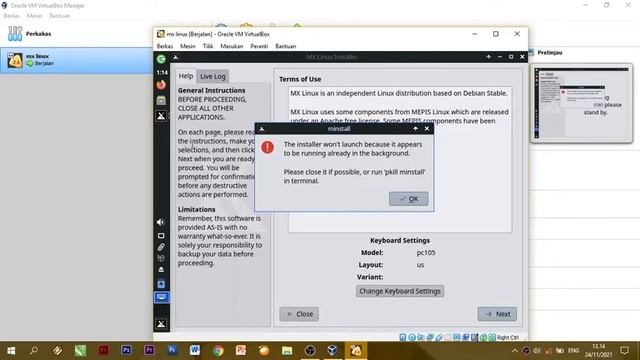Click the Layout value 'us'
This screenshot has height=360, width=640.
pyautogui.click(x=420, y=265)
